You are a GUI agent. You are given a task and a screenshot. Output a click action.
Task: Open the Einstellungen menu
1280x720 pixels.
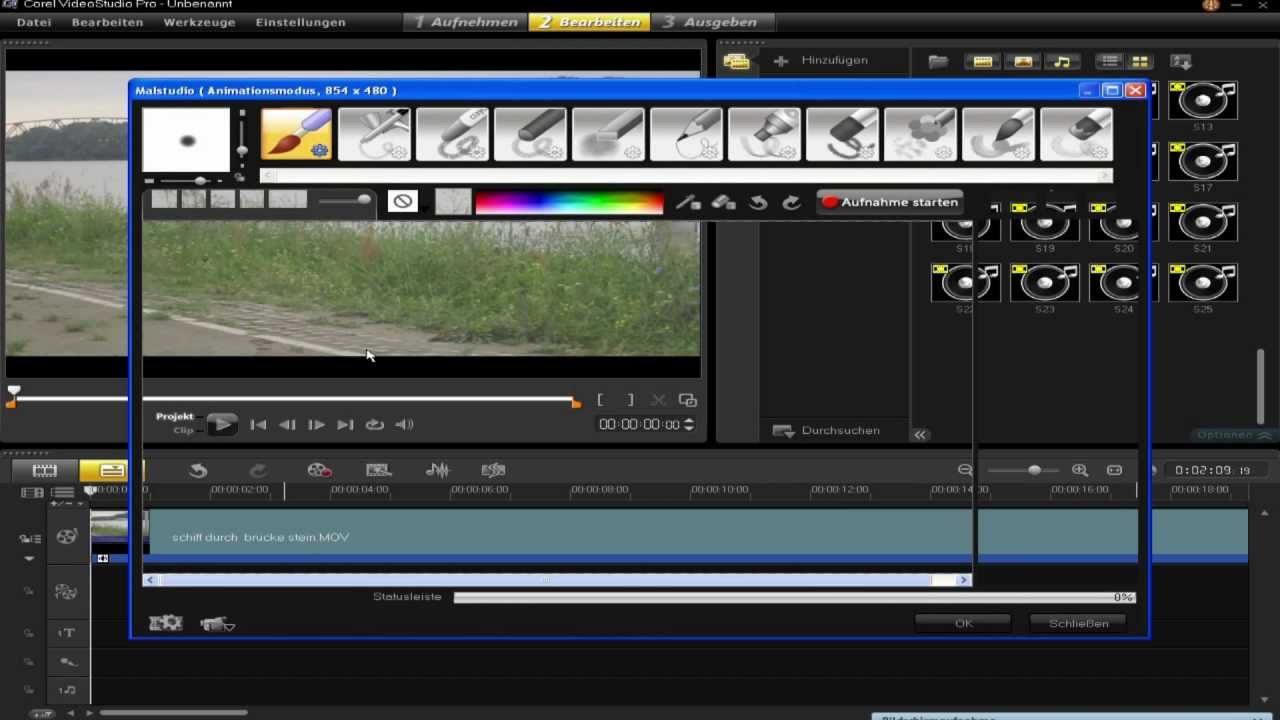300,22
